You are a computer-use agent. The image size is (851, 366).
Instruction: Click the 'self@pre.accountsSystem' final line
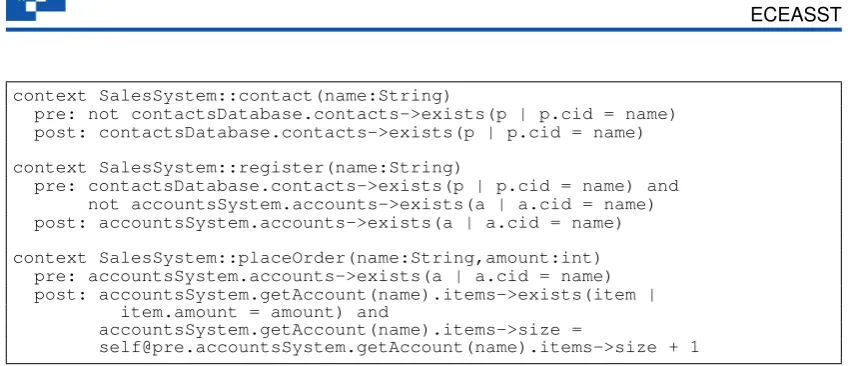click(x=399, y=347)
